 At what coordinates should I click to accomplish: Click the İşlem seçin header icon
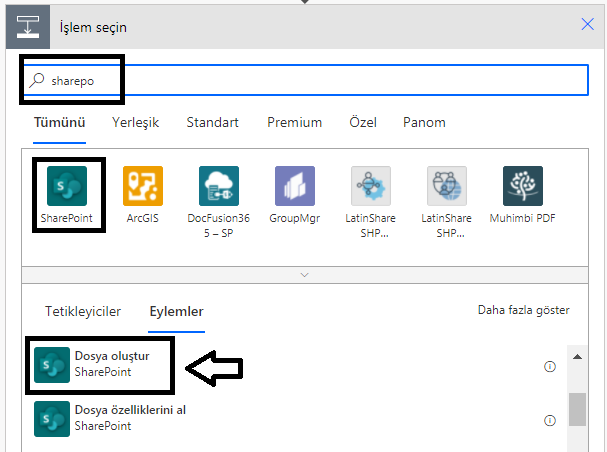tap(28, 27)
